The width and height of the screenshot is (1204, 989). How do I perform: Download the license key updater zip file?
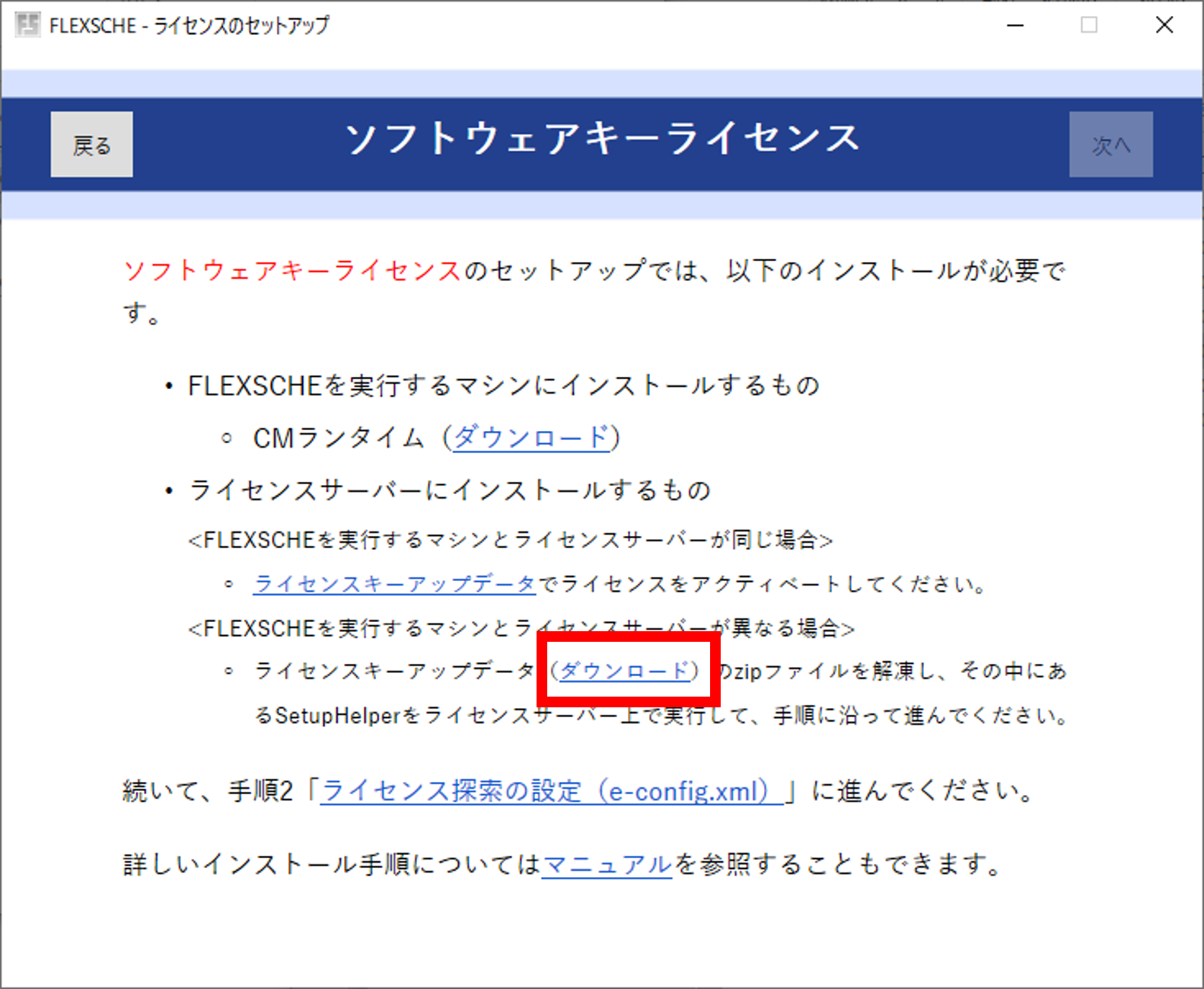(624, 671)
